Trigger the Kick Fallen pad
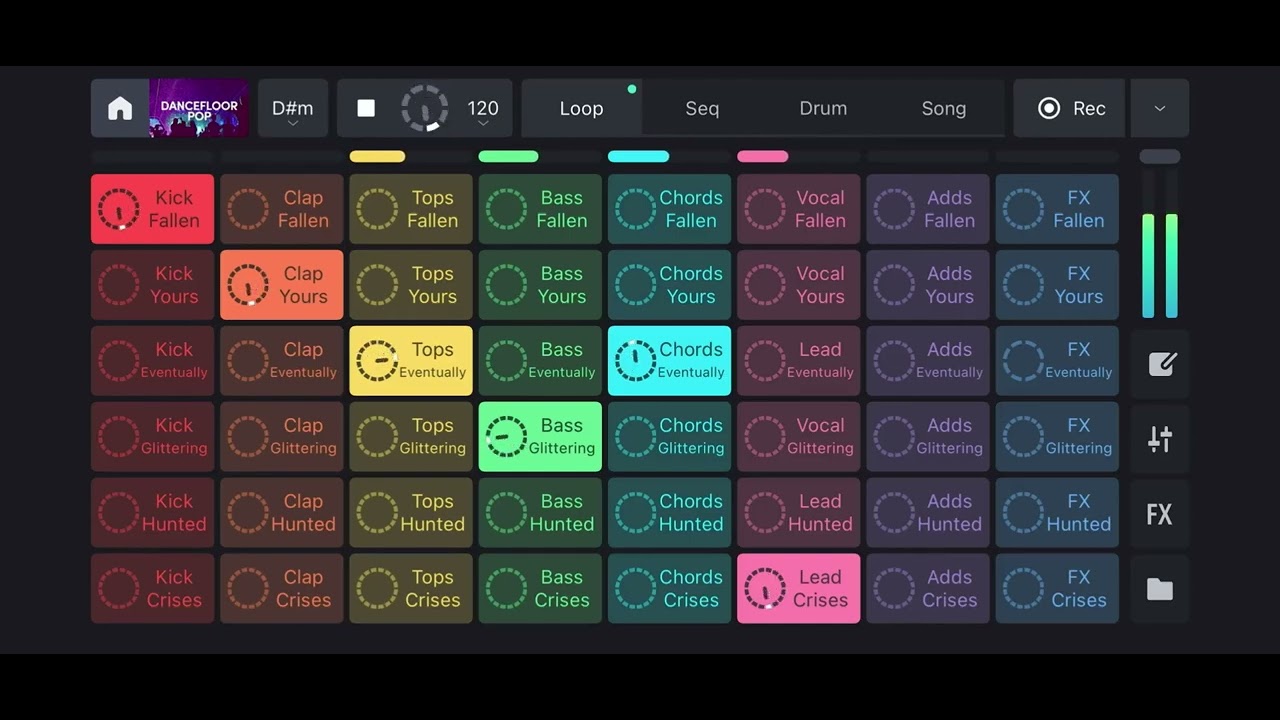The image size is (1280, 720). pyautogui.click(x=152, y=208)
